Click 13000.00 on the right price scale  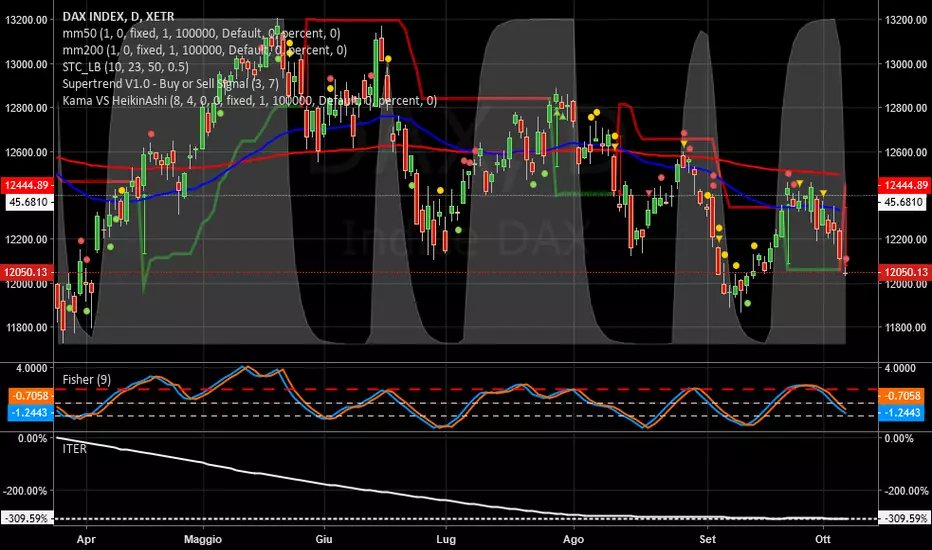906,64
